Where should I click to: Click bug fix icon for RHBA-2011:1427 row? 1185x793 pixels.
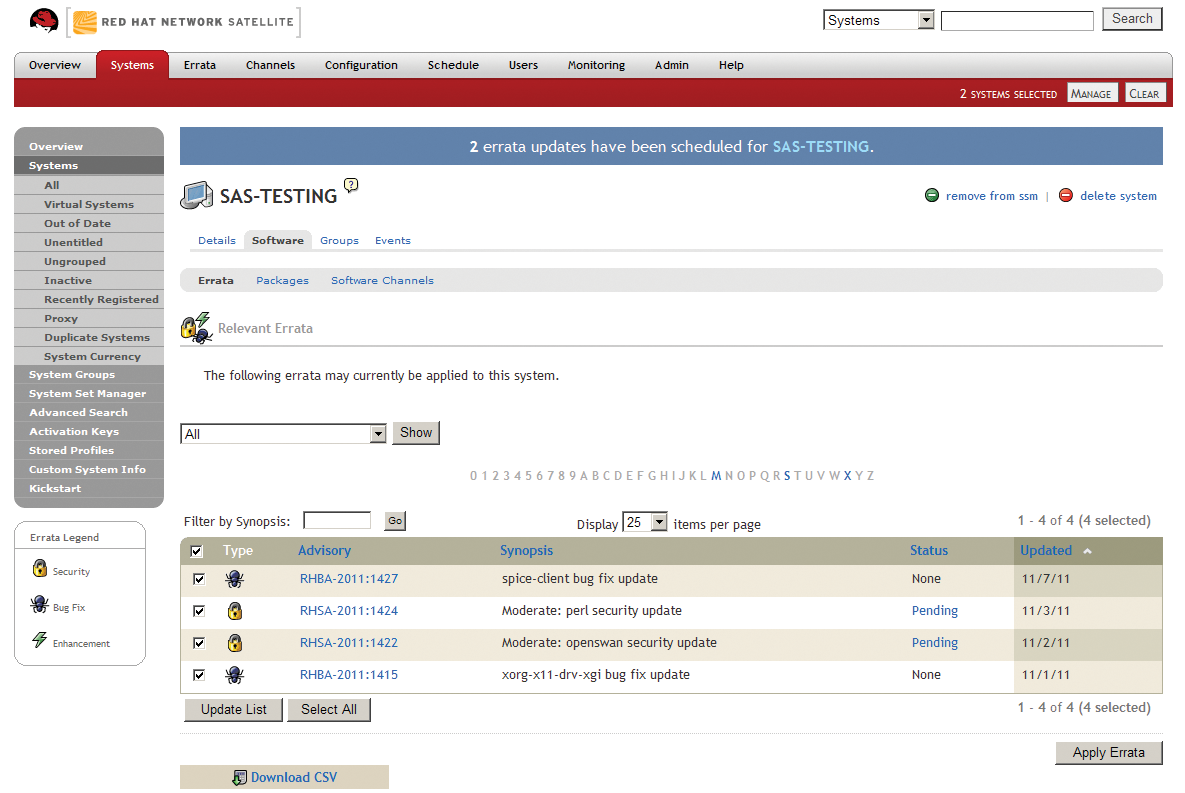(235, 579)
